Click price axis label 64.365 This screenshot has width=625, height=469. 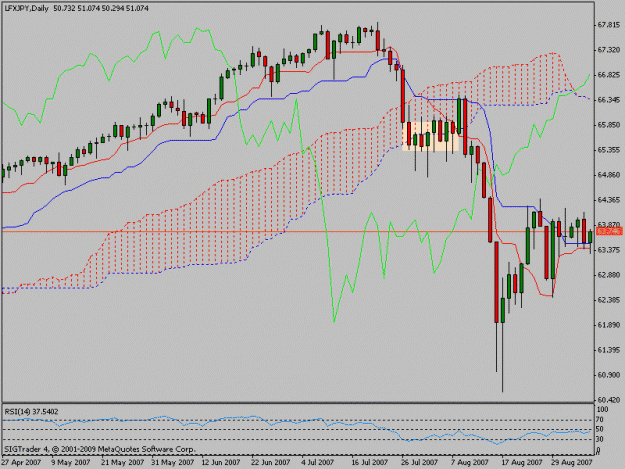coord(609,200)
